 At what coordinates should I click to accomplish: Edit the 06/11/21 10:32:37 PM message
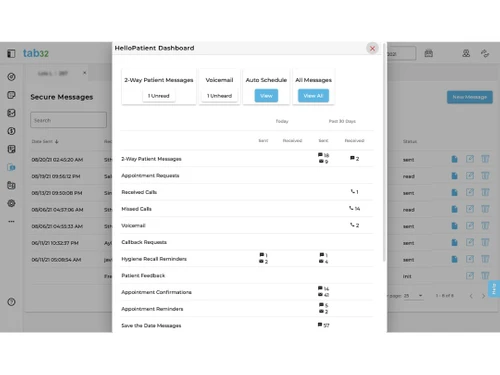tap(470, 242)
